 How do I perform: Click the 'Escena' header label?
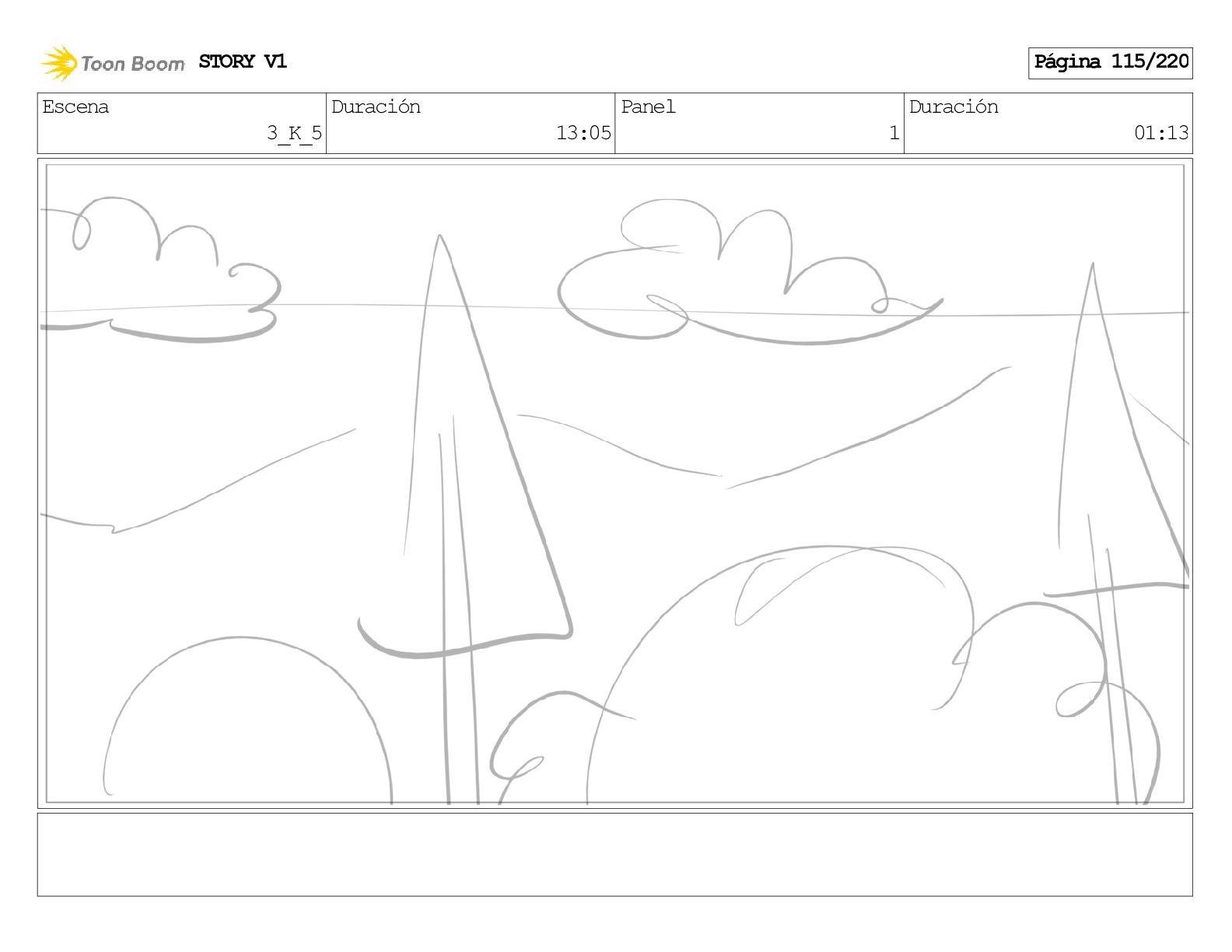coord(75,107)
